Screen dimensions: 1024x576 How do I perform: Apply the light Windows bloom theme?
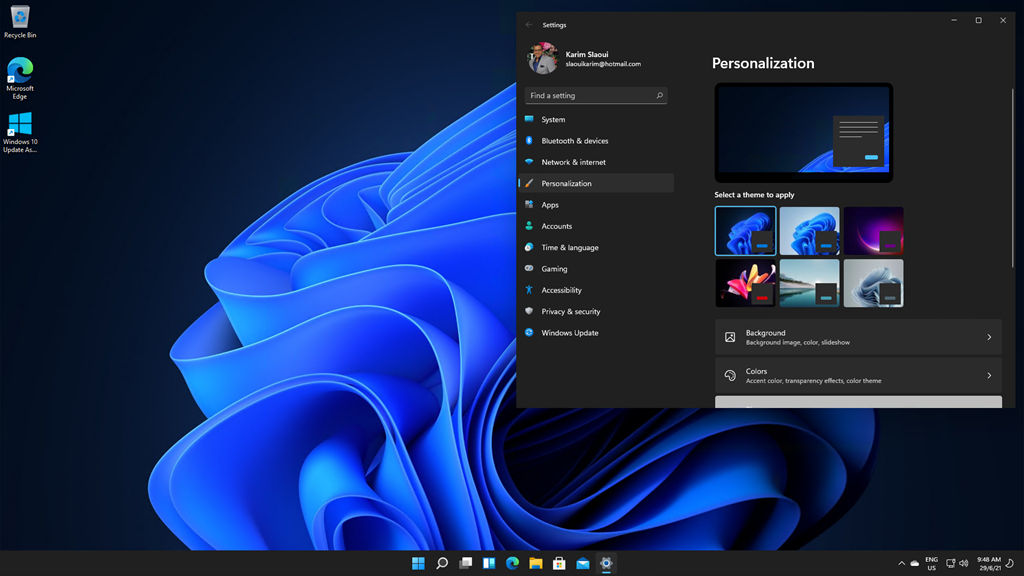pyautogui.click(x=809, y=231)
